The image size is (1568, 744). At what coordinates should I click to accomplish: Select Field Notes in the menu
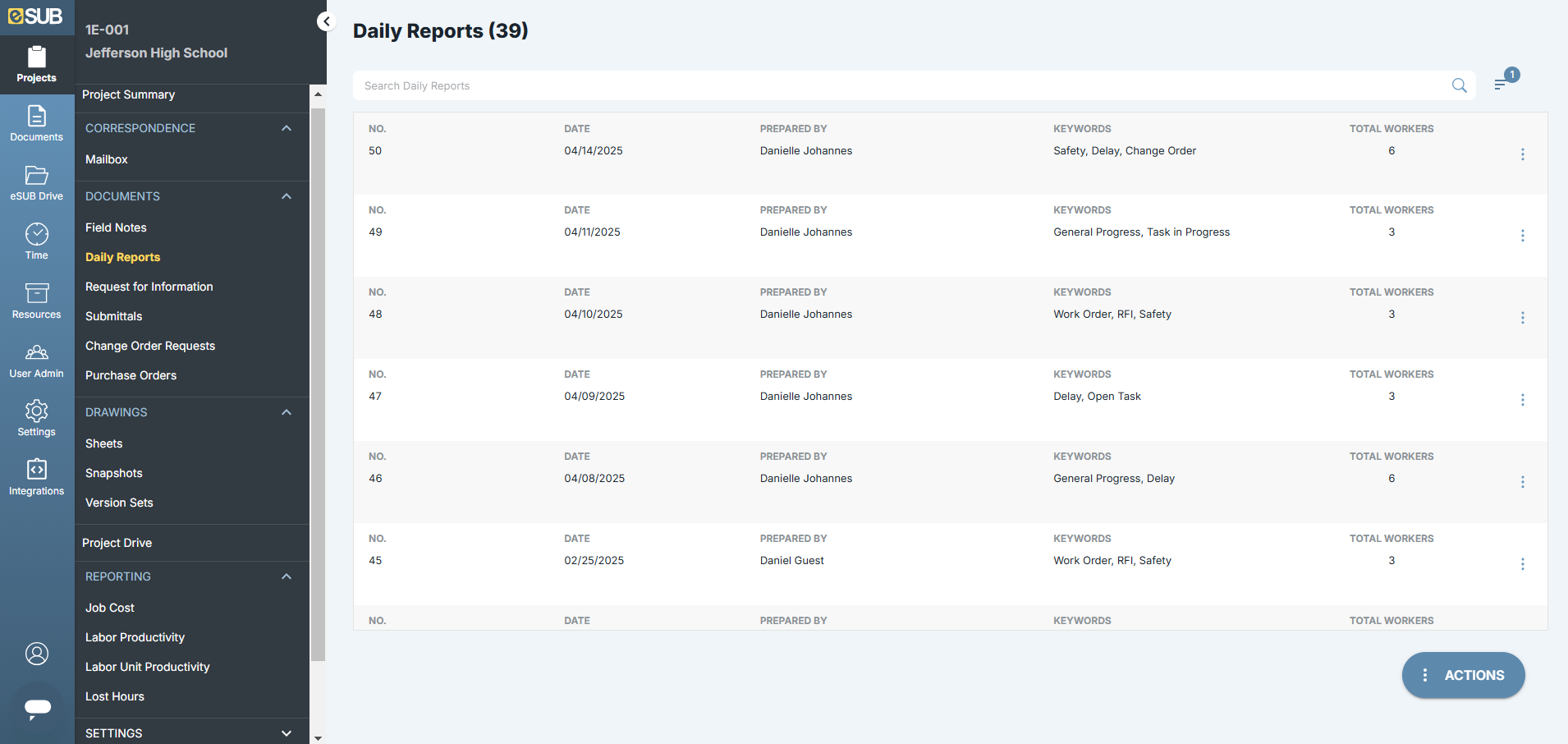pyautogui.click(x=116, y=227)
